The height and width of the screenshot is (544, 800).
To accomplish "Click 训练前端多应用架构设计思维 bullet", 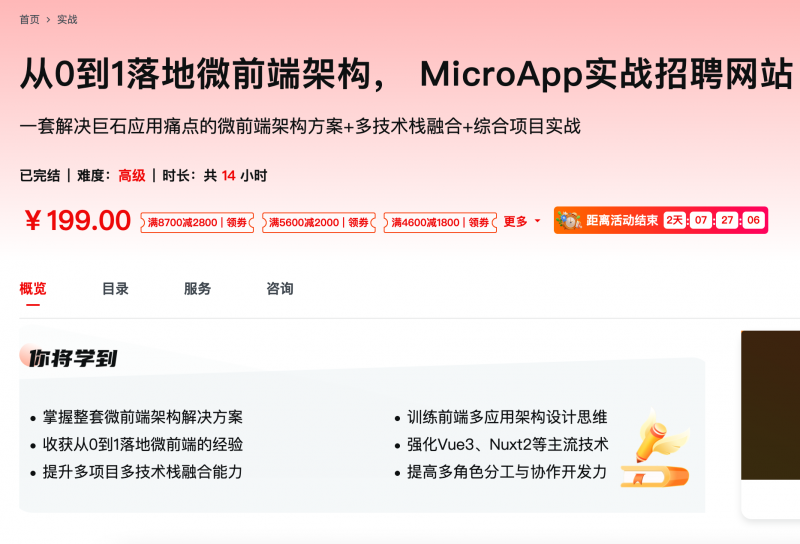I will coord(507,417).
